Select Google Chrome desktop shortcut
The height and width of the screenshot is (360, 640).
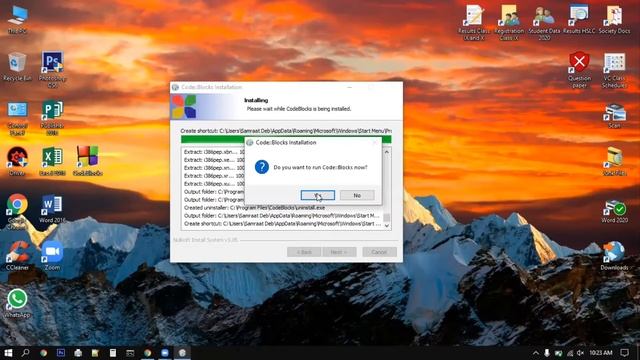click(x=17, y=211)
